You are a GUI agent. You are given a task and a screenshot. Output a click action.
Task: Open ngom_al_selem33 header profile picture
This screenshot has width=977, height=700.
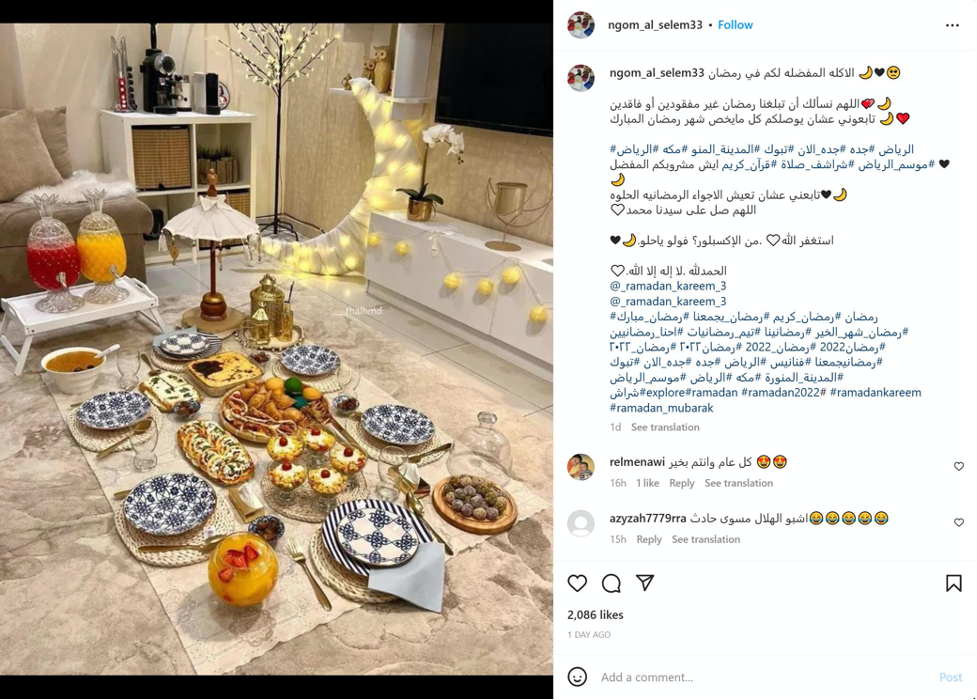click(x=581, y=25)
